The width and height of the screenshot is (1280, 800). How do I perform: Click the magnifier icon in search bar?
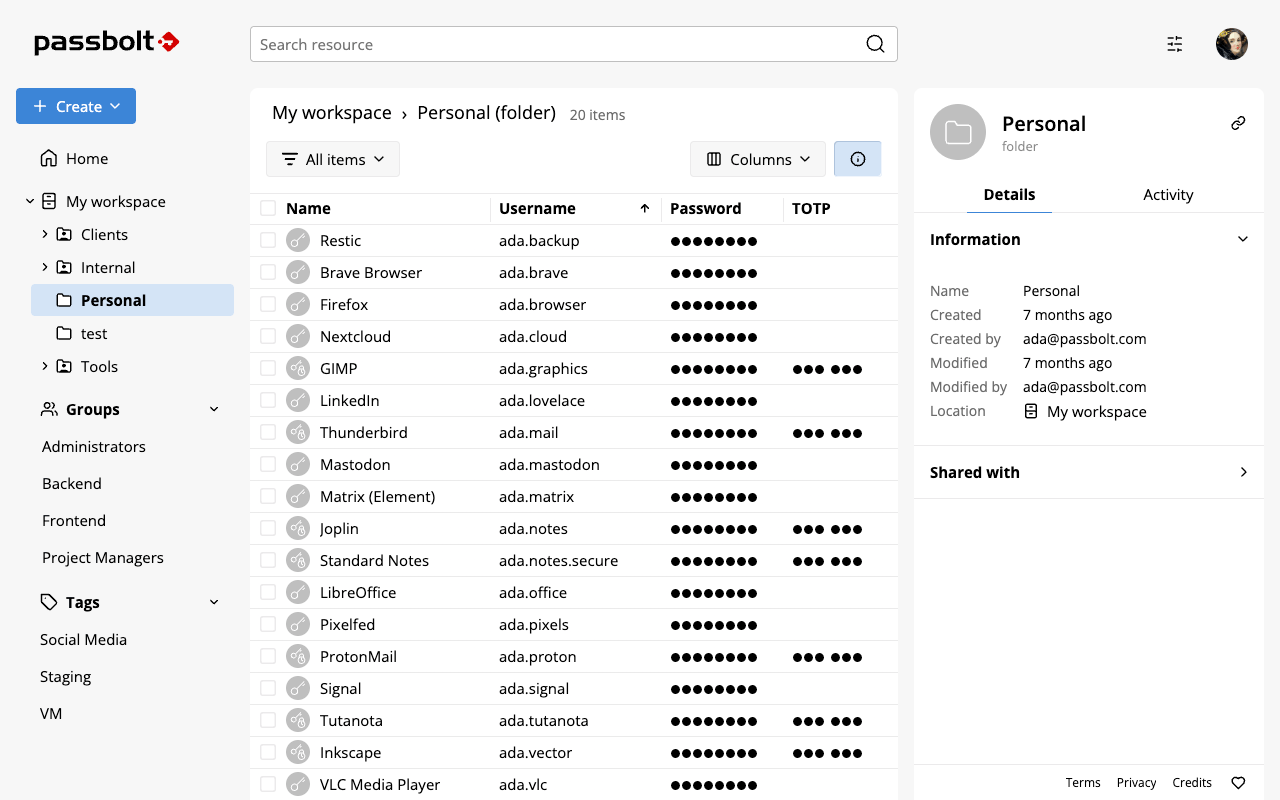tap(875, 44)
